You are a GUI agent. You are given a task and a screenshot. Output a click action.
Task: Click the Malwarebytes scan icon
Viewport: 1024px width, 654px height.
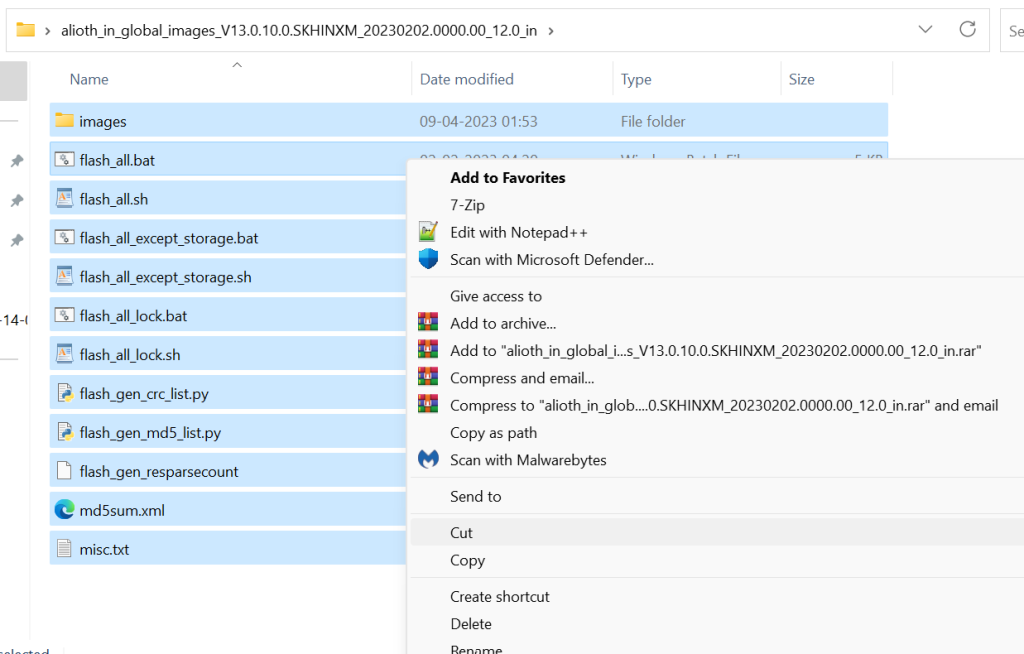428,460
